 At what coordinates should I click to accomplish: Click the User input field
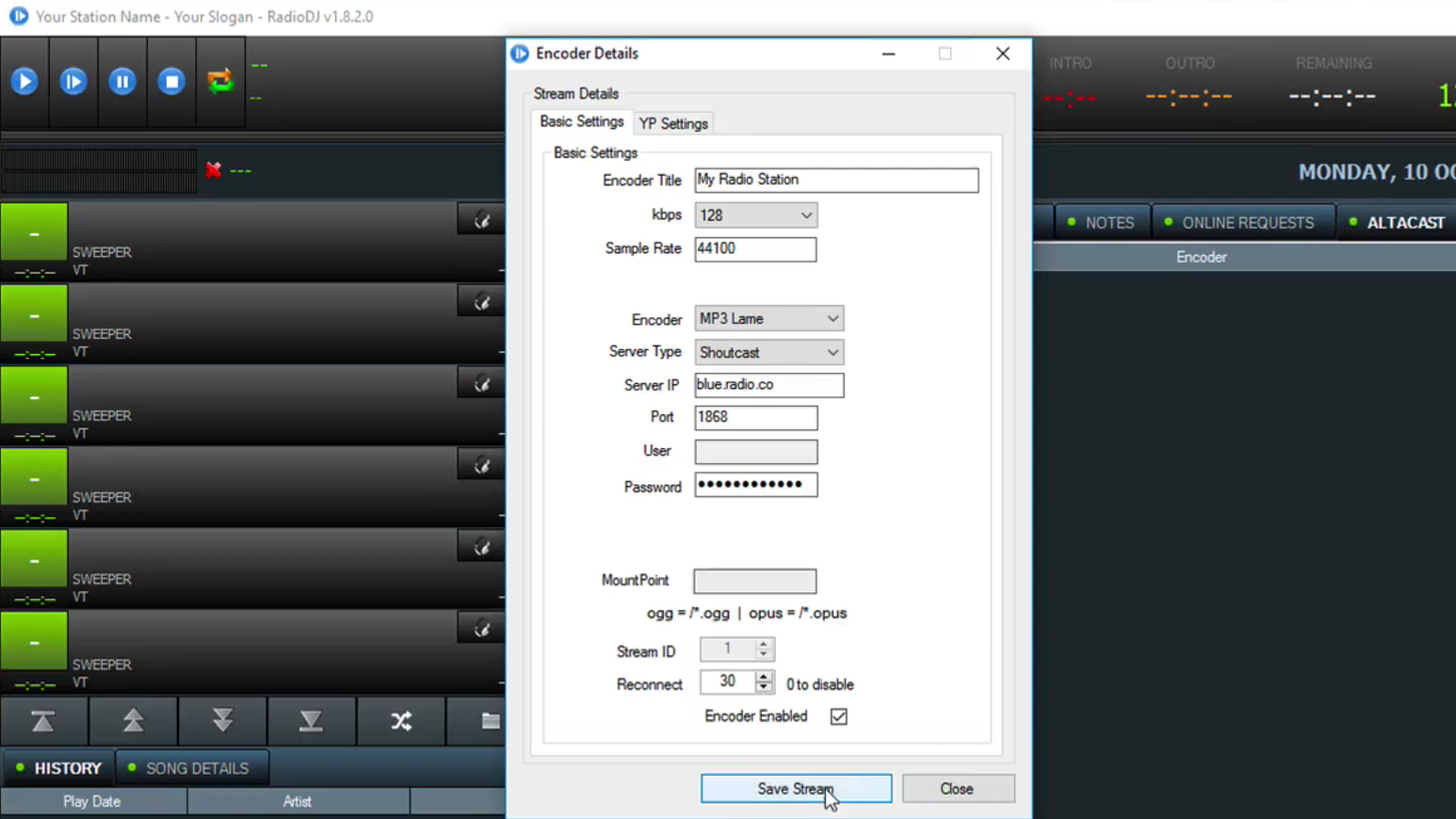coord(755,452)
